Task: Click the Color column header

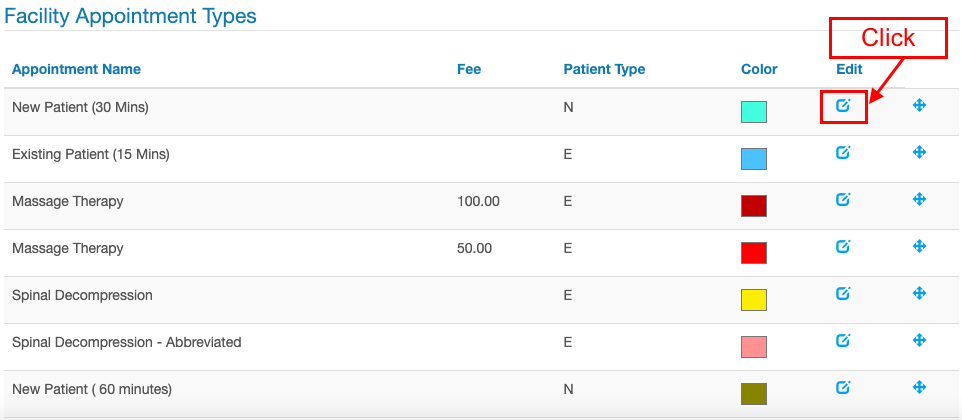Action: [759, 69]
